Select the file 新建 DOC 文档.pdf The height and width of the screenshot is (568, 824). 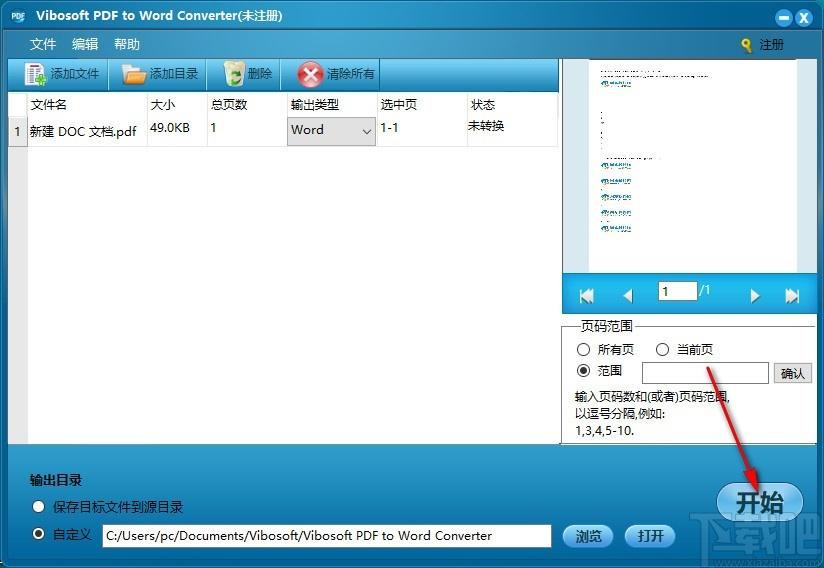click(x=83, y=131)
